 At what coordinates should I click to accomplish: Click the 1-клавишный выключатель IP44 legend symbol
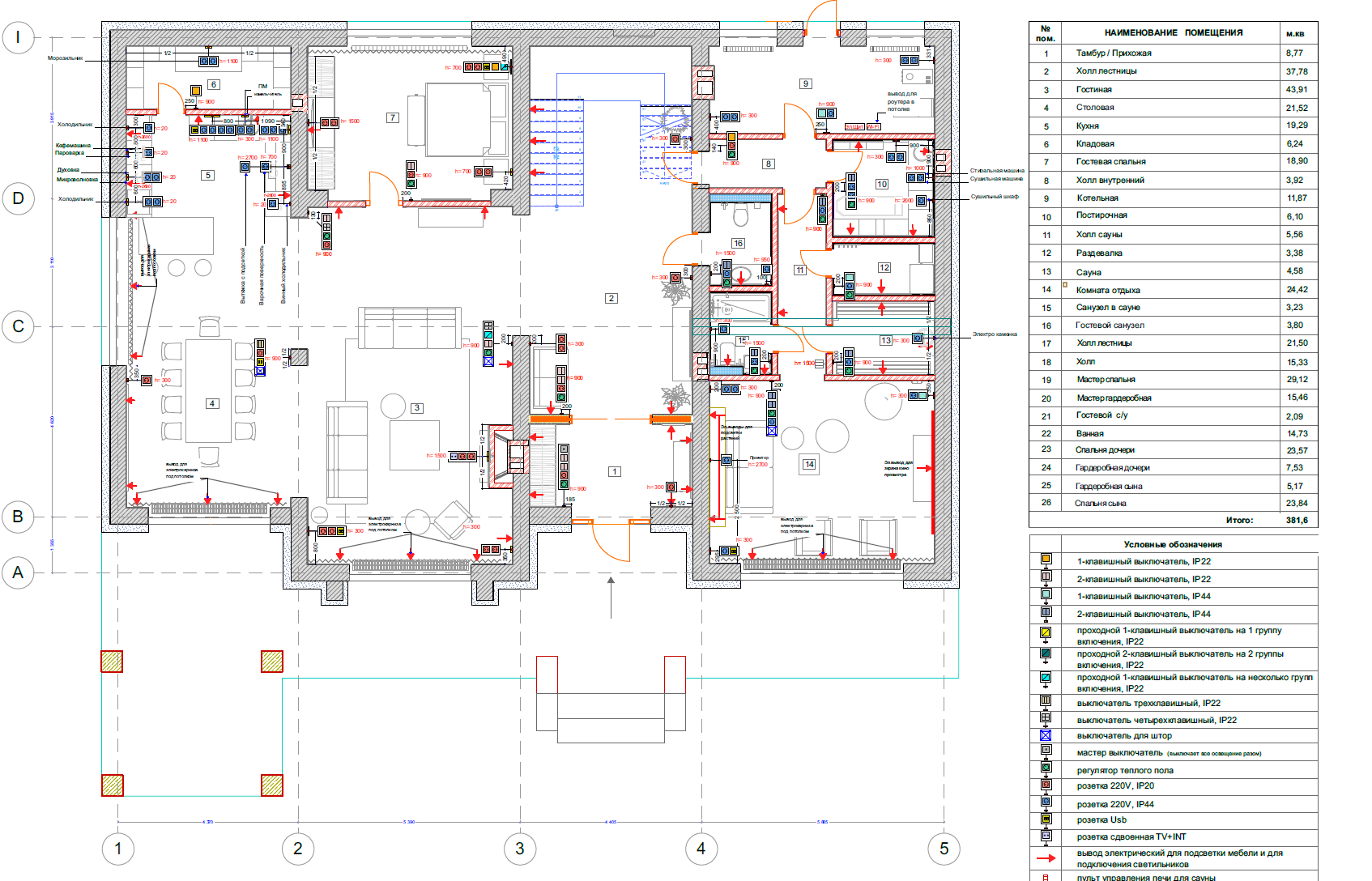point(1046,594)
